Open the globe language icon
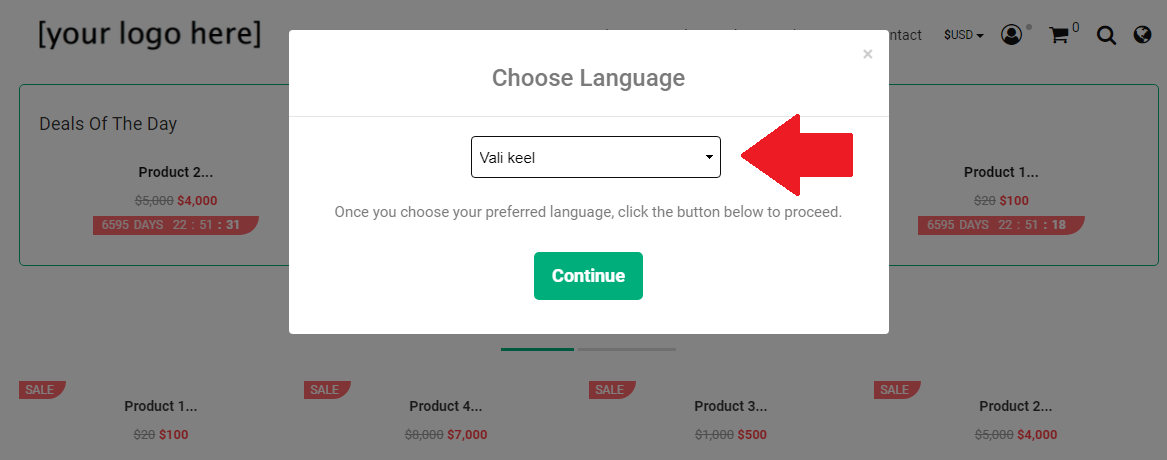This screenshot has width=1167, height=460. coord(1142,35)
